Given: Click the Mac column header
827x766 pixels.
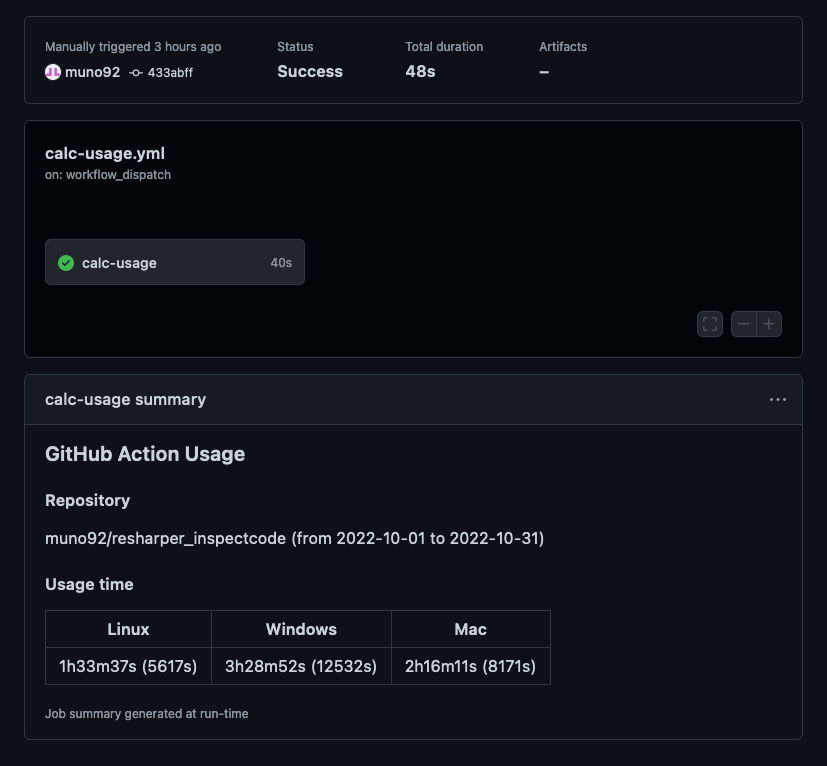Looking at the screenshot, I should (x=470, y=629).
